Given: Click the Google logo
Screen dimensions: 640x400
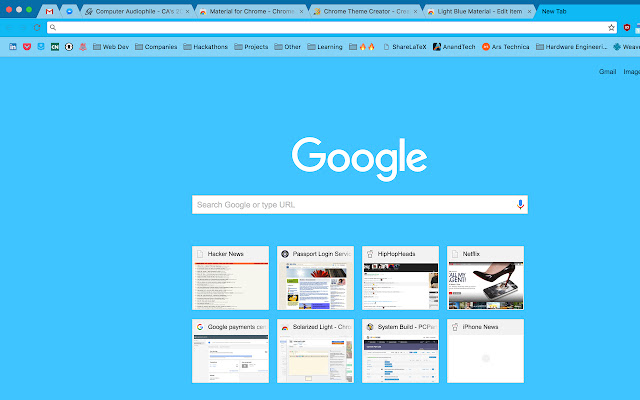Looking at the screenshot, I should coord(359,159).
